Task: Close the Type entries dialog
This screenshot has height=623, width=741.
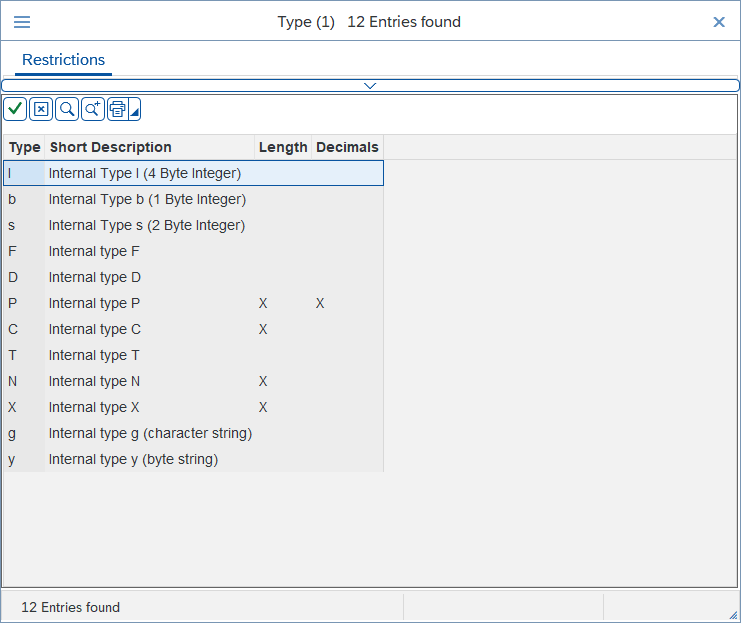Action: pyautogui.click(x=719, y=22)
